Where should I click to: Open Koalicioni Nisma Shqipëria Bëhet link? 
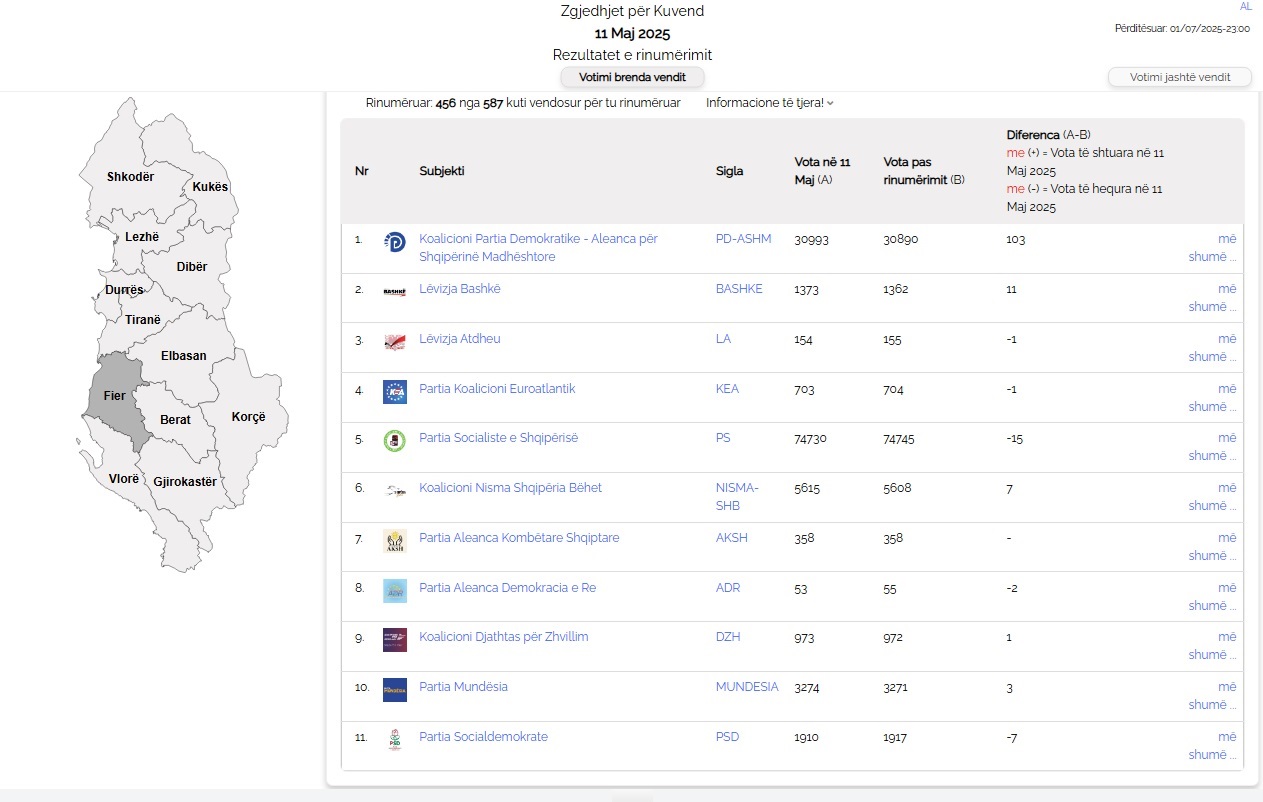(x=510, y=488)
